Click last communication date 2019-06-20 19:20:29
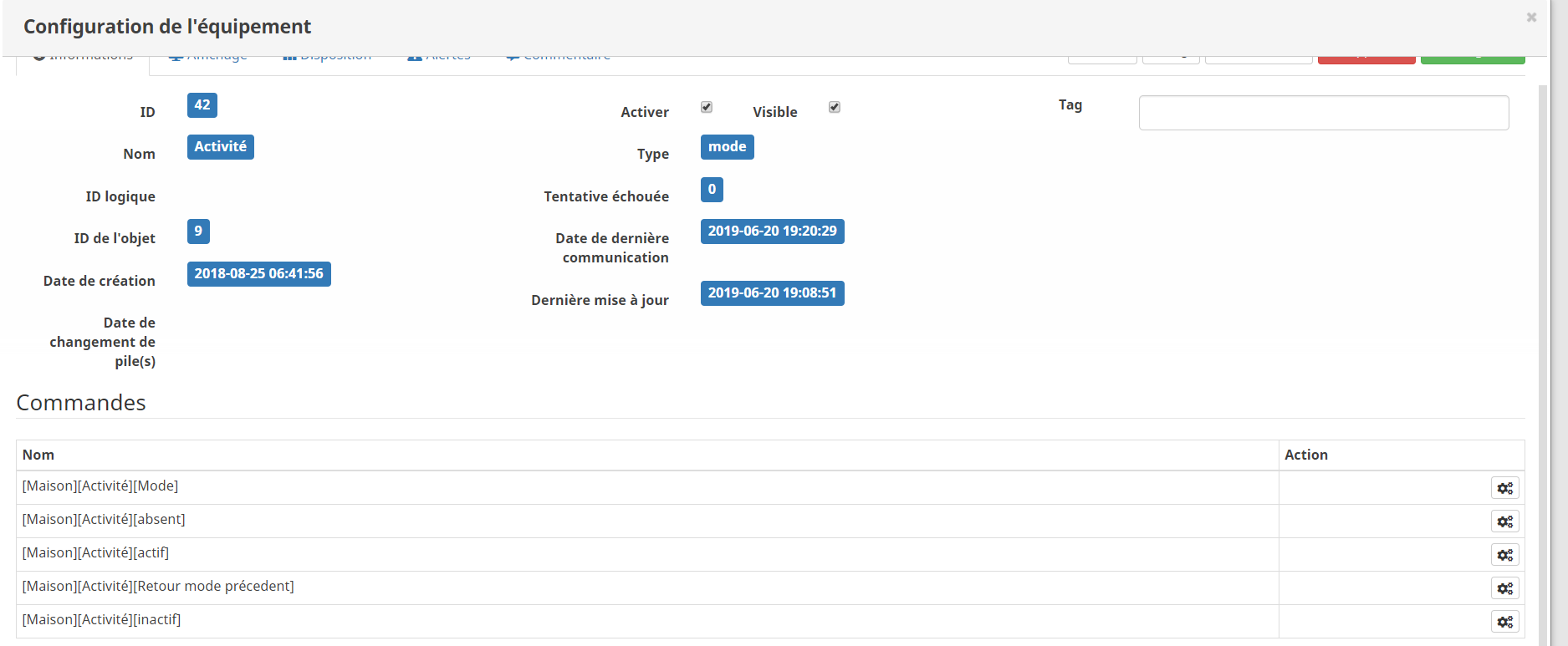The image size is (1568, 646). (773, 231)
